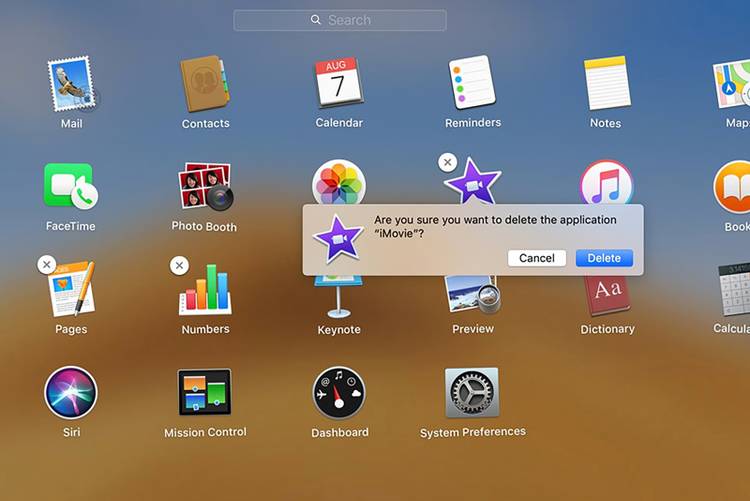Open the Dictionary app
This screenshot has width=750, height=501.
(607, 296)
